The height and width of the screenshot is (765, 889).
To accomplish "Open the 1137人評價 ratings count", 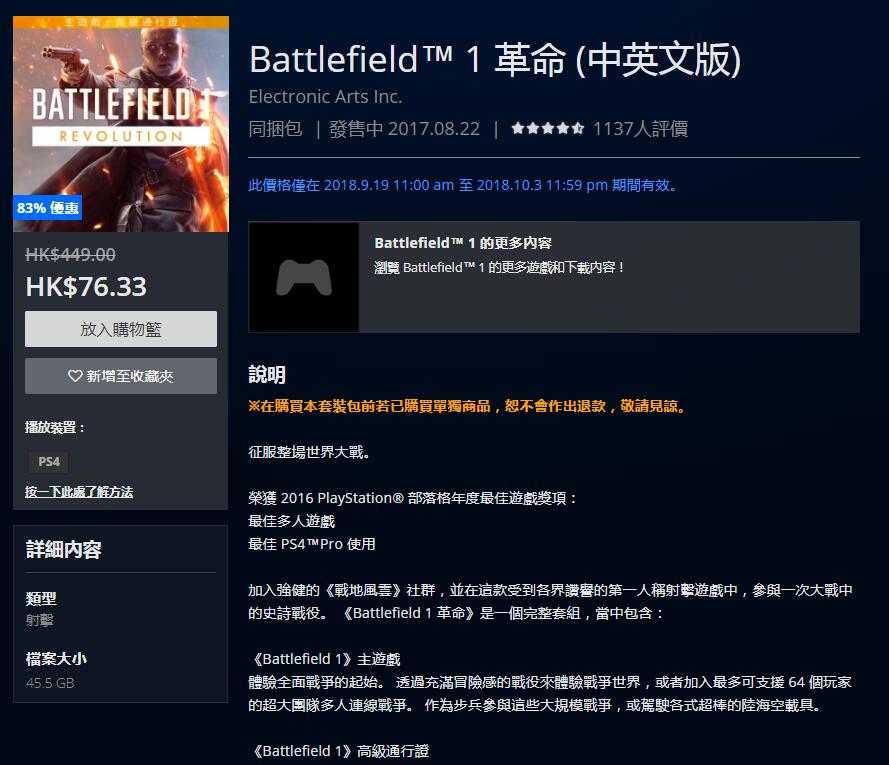I will (x=640, y=129).
